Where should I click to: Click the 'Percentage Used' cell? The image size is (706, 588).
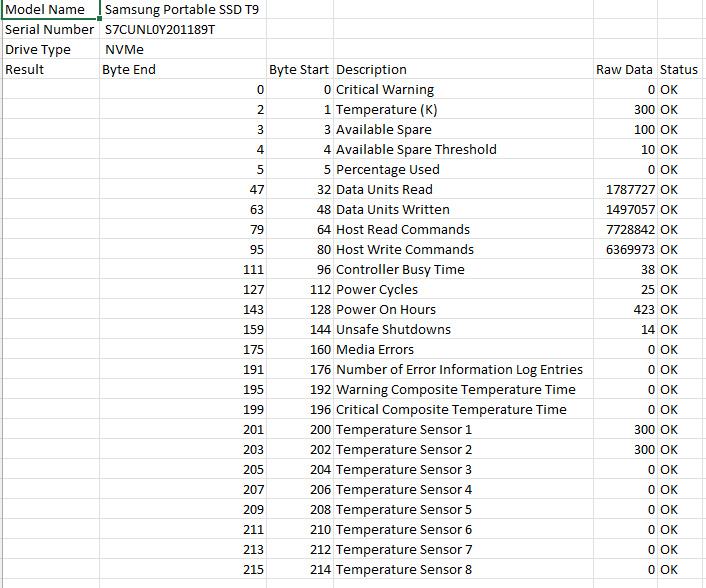pos(463,169)
